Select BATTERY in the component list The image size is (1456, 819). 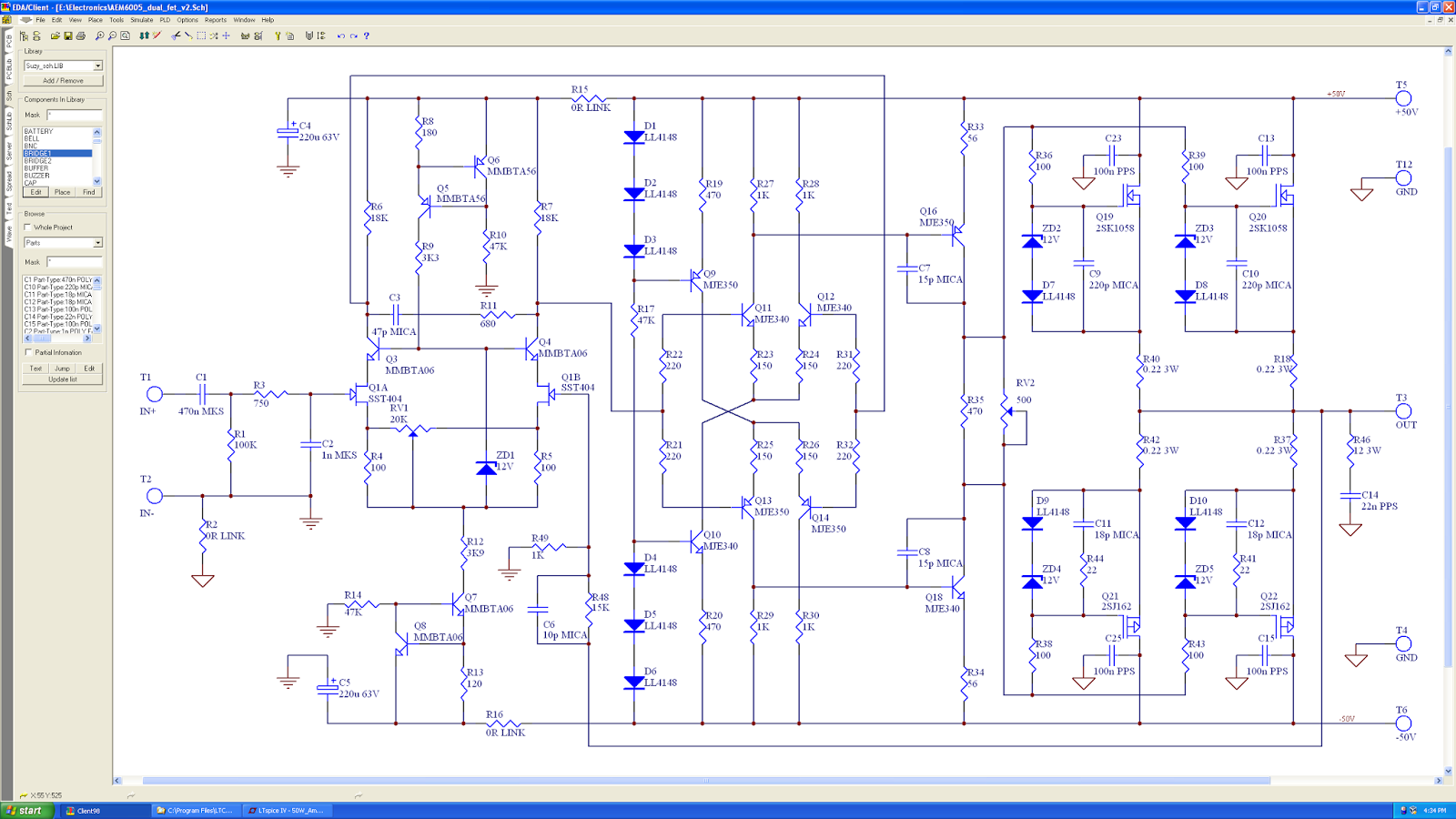click(57, 132)
